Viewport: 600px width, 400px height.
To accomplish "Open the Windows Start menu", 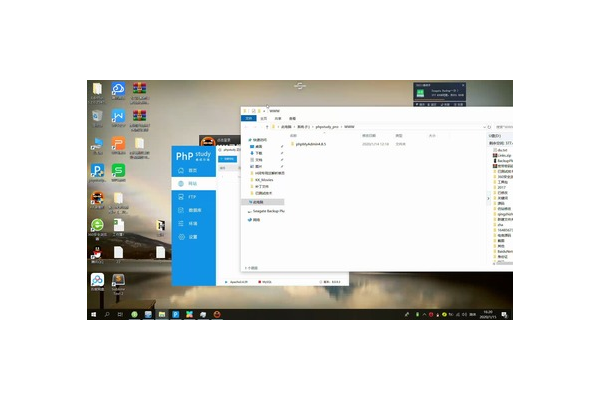I will pyautogui.click(x=93, y=314).
